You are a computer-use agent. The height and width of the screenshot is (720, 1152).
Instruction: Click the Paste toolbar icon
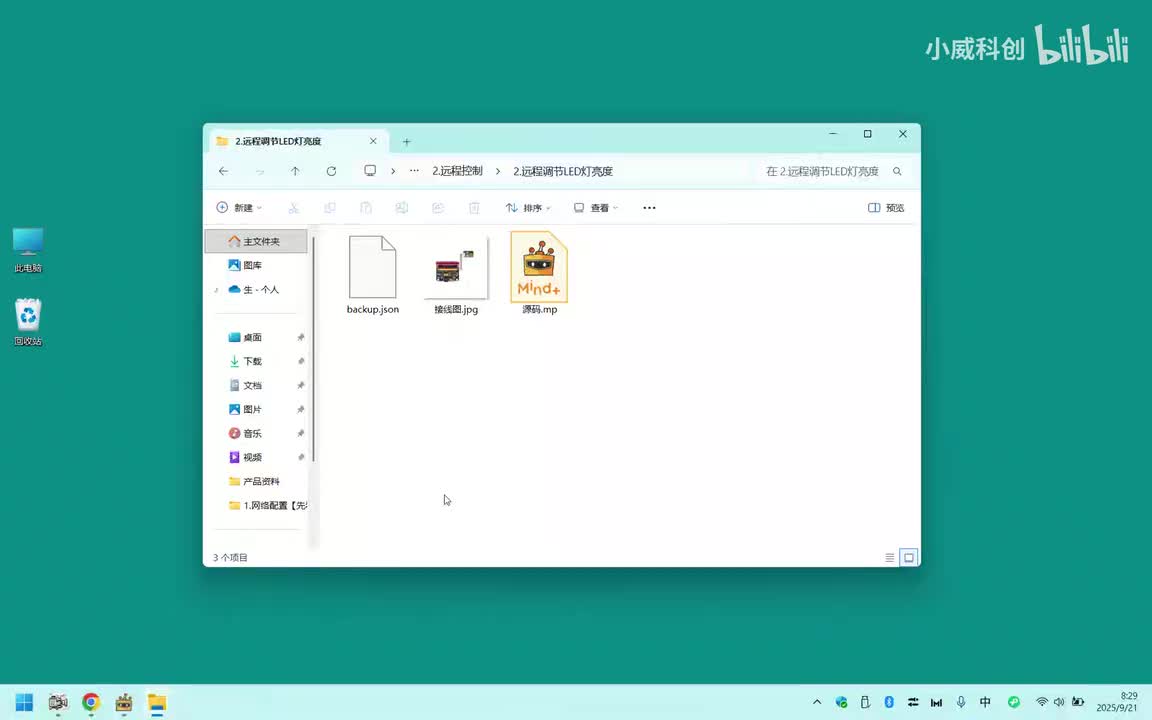coord(366,208)
